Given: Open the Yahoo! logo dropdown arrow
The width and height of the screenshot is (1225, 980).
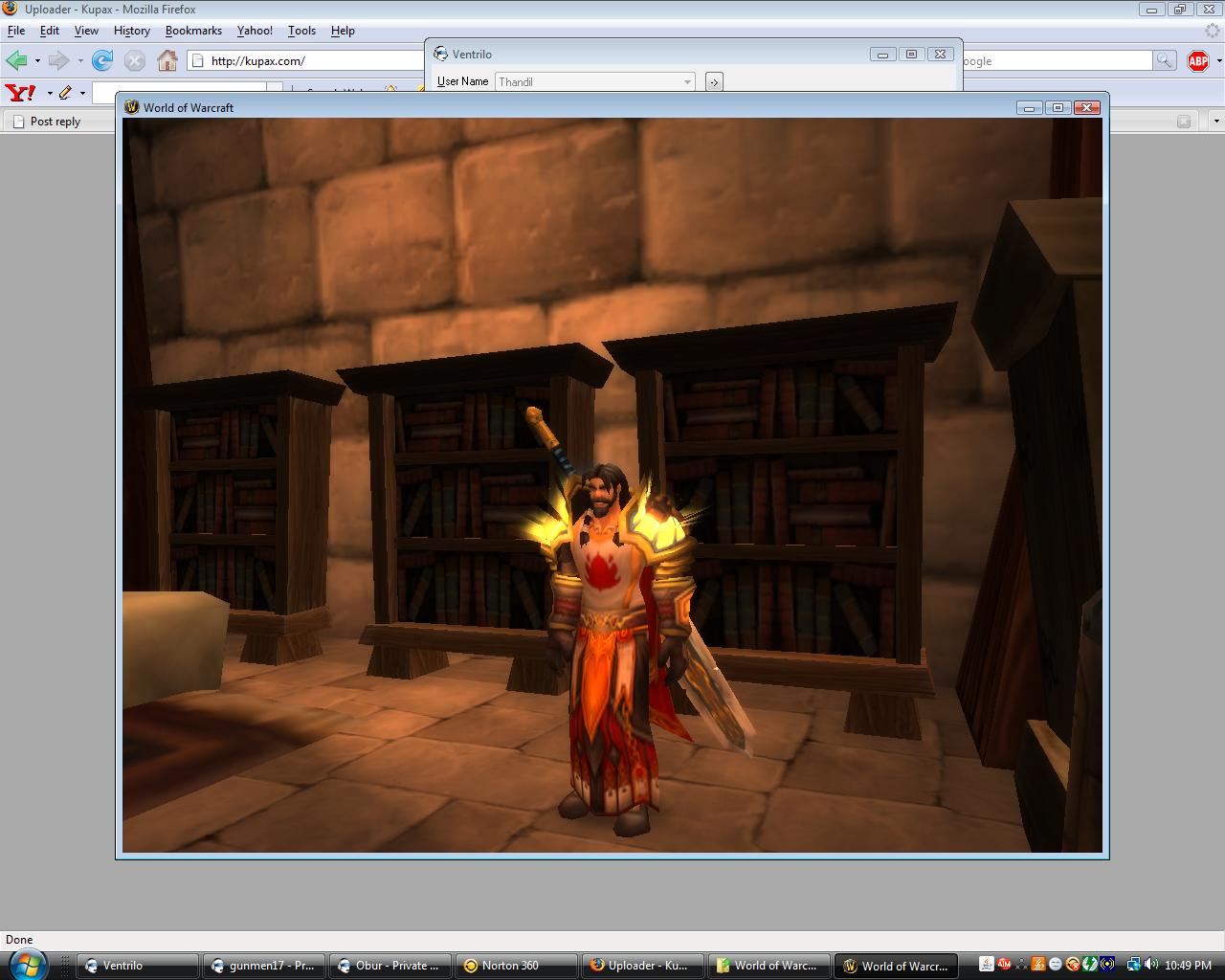Looking at the screenshot, I should (49, 93).
